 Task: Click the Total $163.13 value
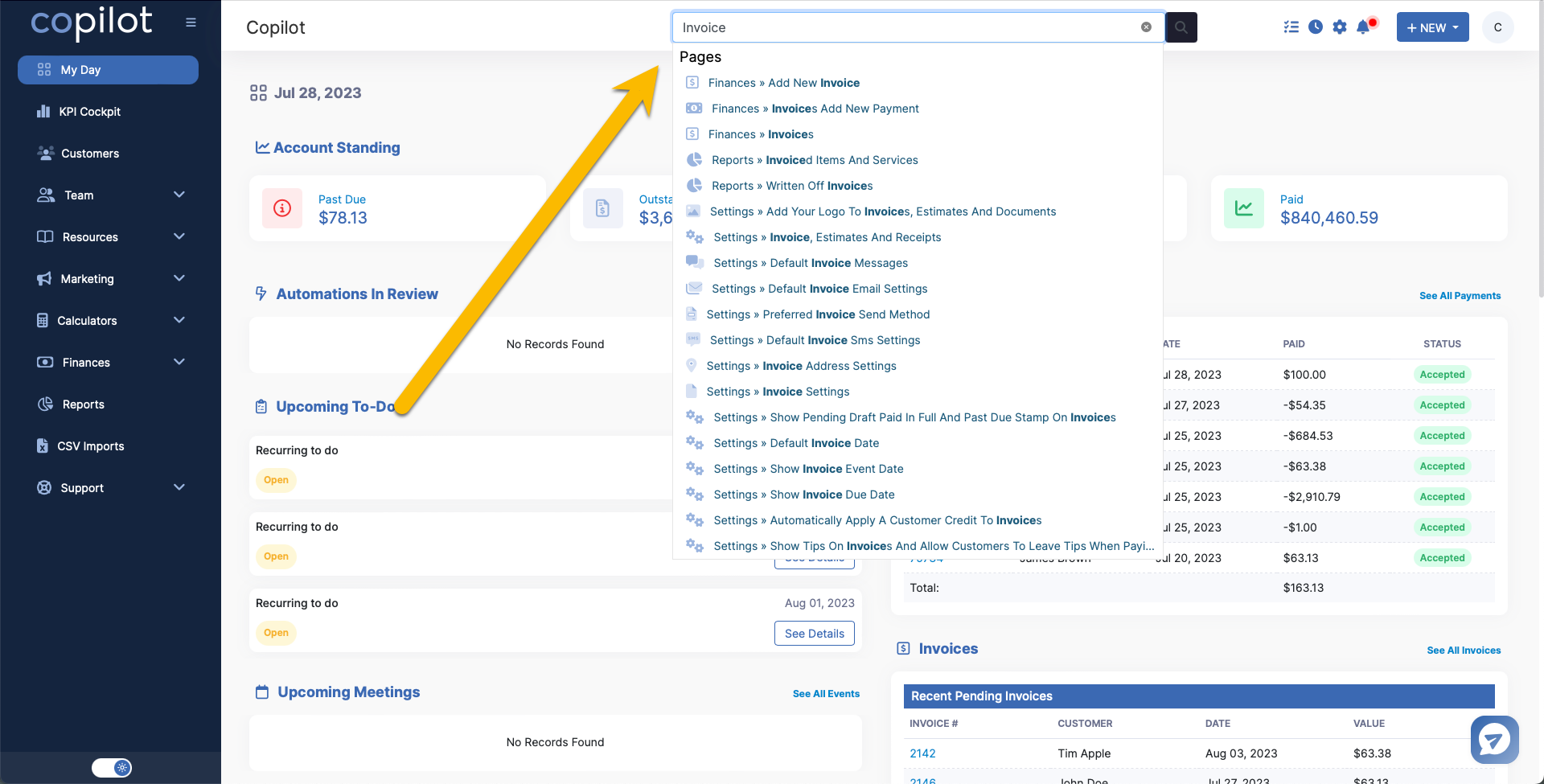1303,588
